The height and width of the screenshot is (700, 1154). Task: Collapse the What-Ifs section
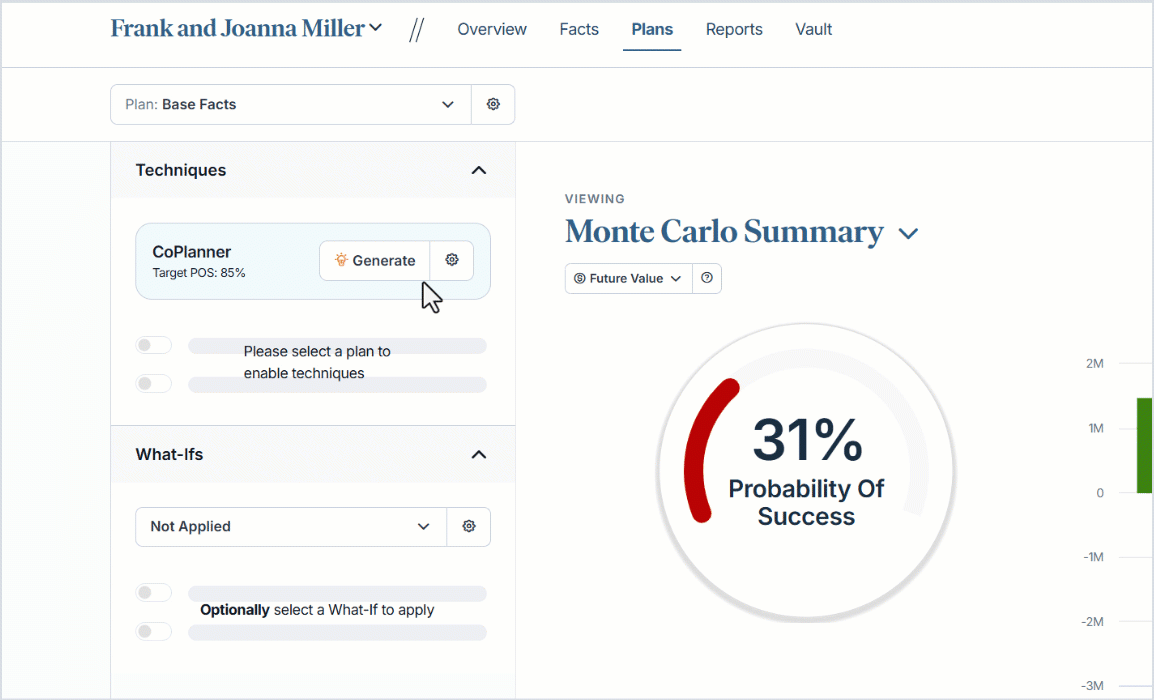[478, 454]
